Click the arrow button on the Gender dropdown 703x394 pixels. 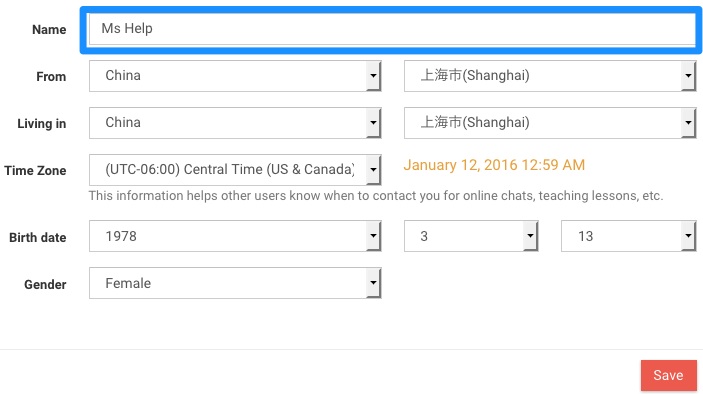(373, 283)
